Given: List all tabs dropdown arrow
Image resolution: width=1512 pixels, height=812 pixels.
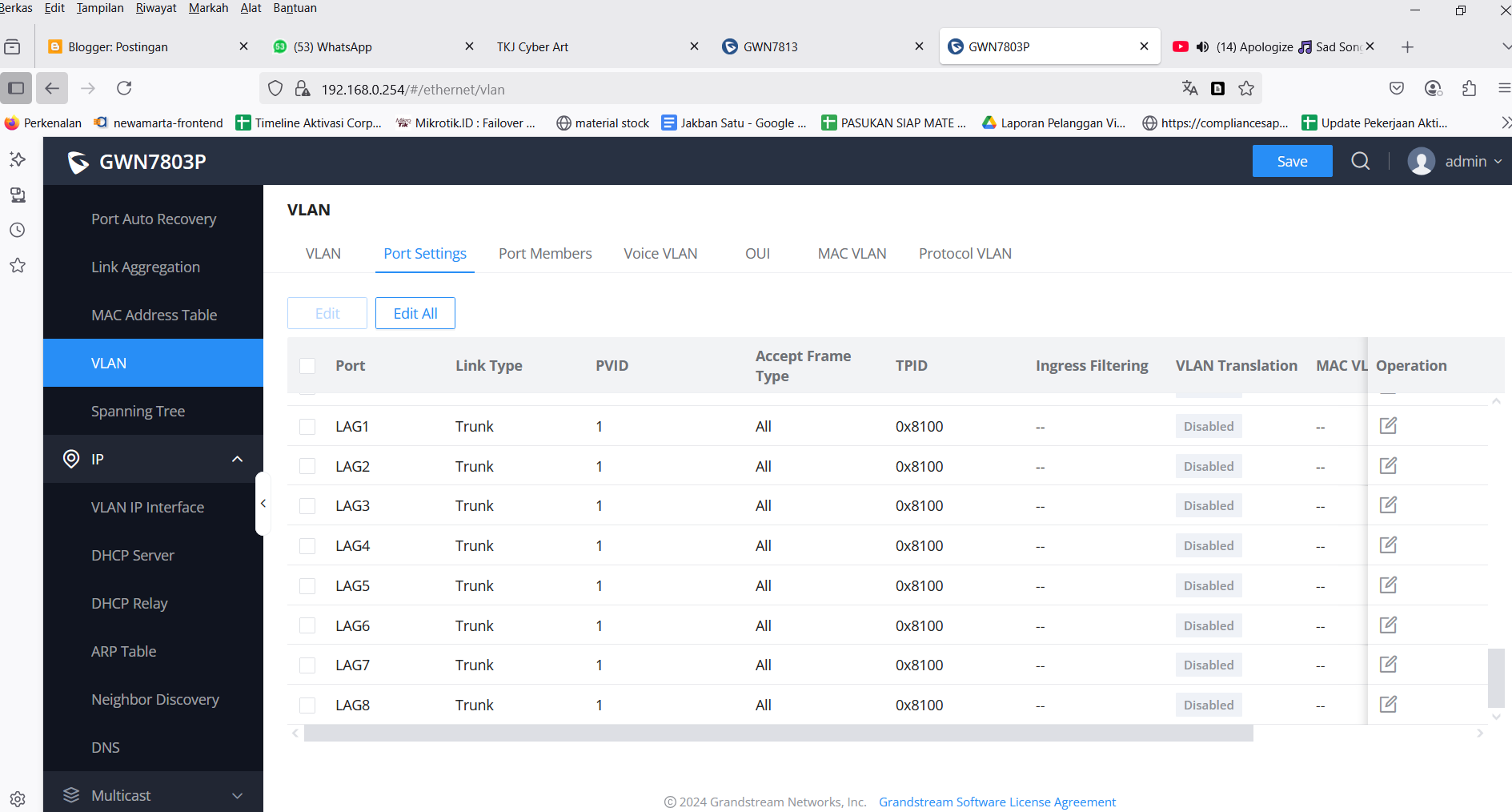Looking at the screenshot, I should (1506, 46).
